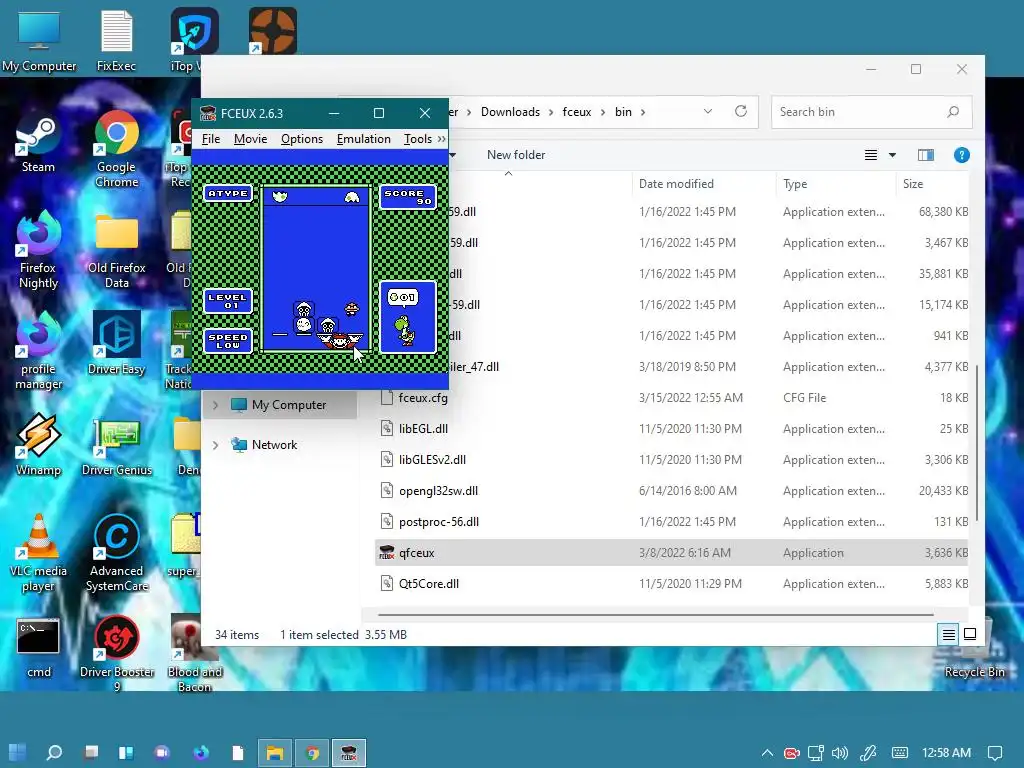The width and height of the screenshot is (1024, 768).
Task: Click the Windows Start button
Action: 17,752
